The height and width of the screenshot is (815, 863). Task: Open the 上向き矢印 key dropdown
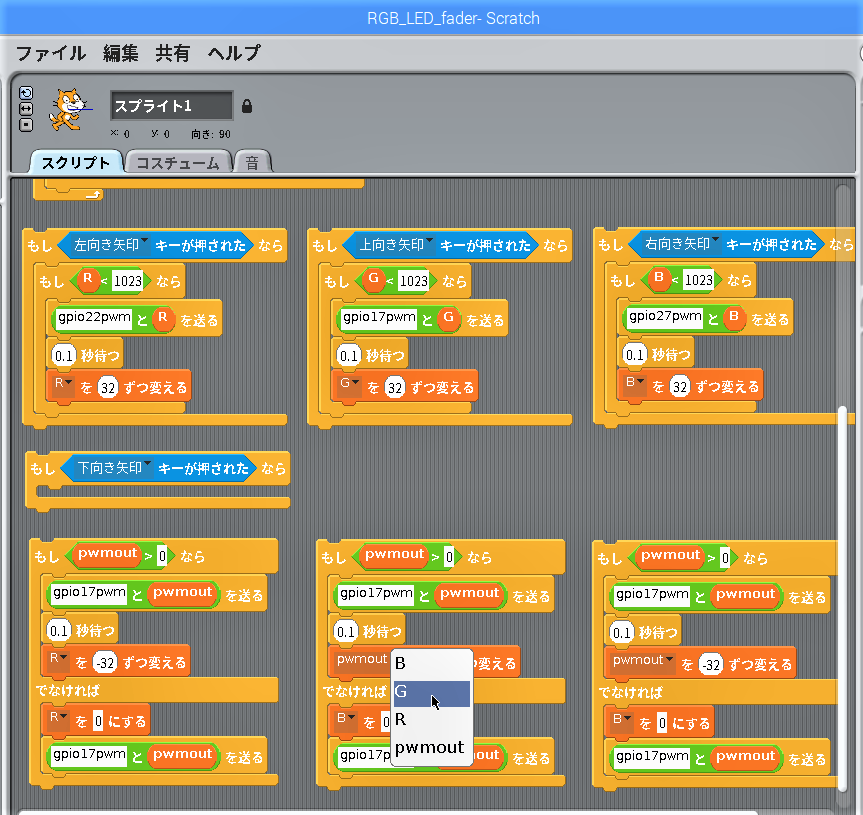click(x=430, y=242)
